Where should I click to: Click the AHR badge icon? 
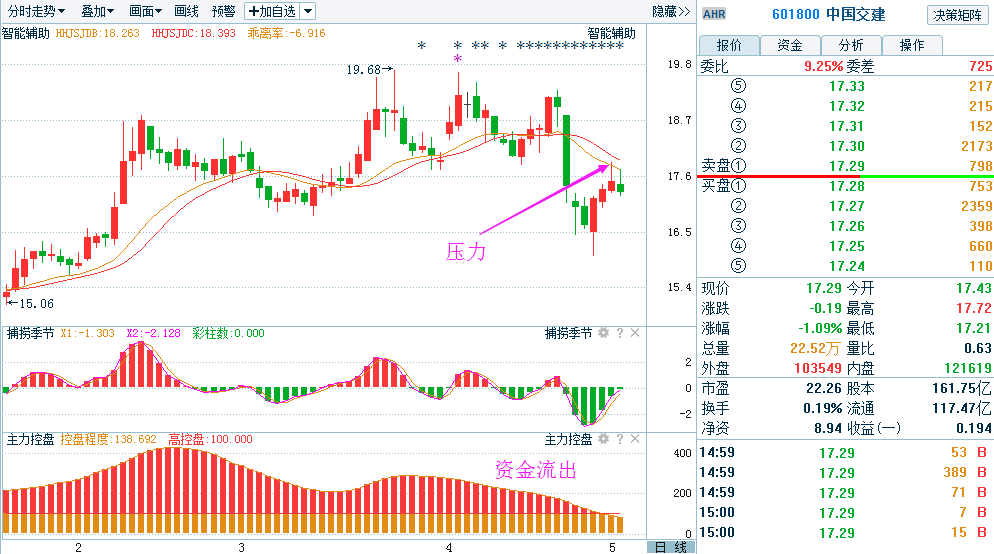click(x=714, y=14)
